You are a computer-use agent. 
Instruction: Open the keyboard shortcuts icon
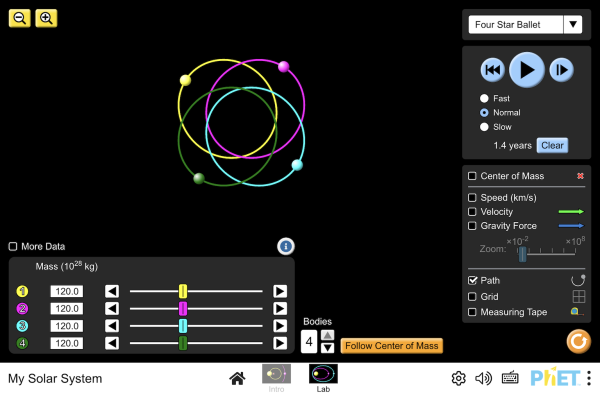[x=510, y=378]
